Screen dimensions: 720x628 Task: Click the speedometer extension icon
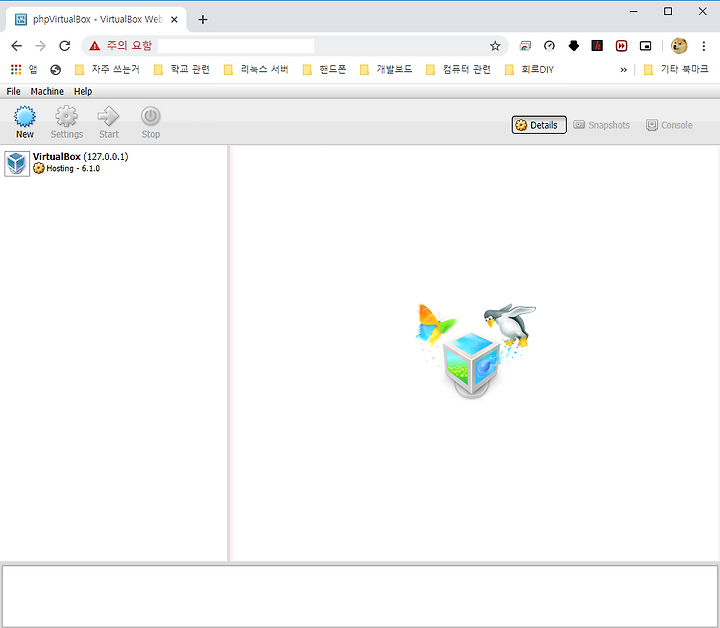pos(549,46)
